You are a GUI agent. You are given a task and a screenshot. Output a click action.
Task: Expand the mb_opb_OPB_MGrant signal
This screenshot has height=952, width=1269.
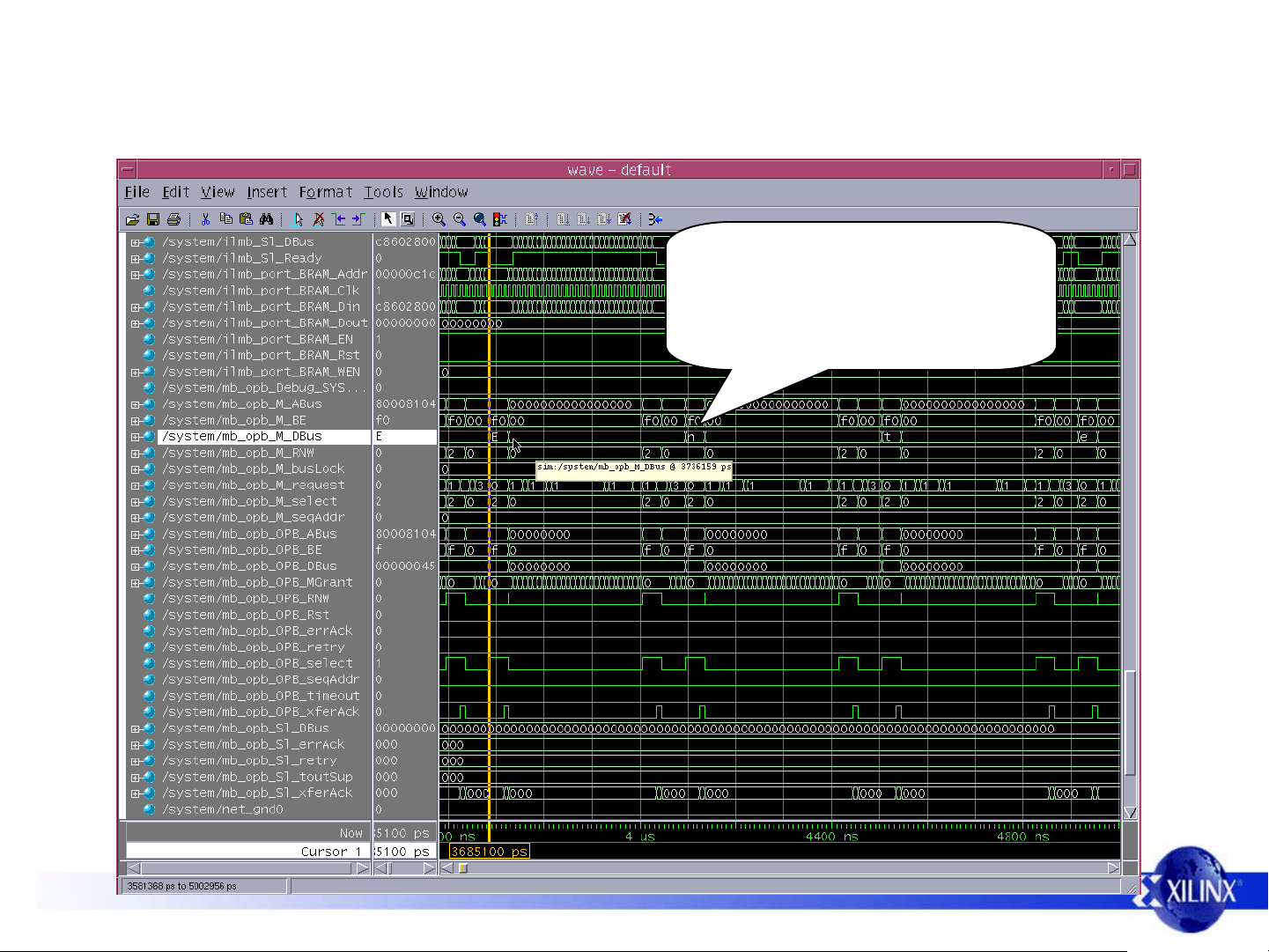click(136, 583)
